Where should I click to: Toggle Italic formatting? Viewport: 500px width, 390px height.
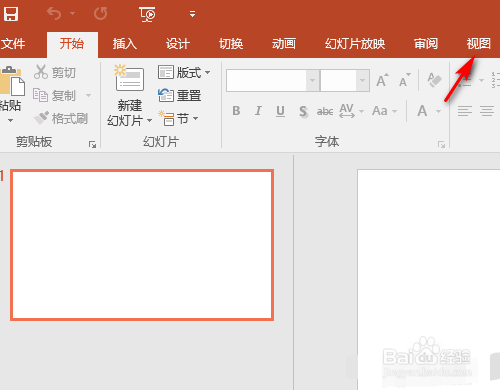pos(258,111)
